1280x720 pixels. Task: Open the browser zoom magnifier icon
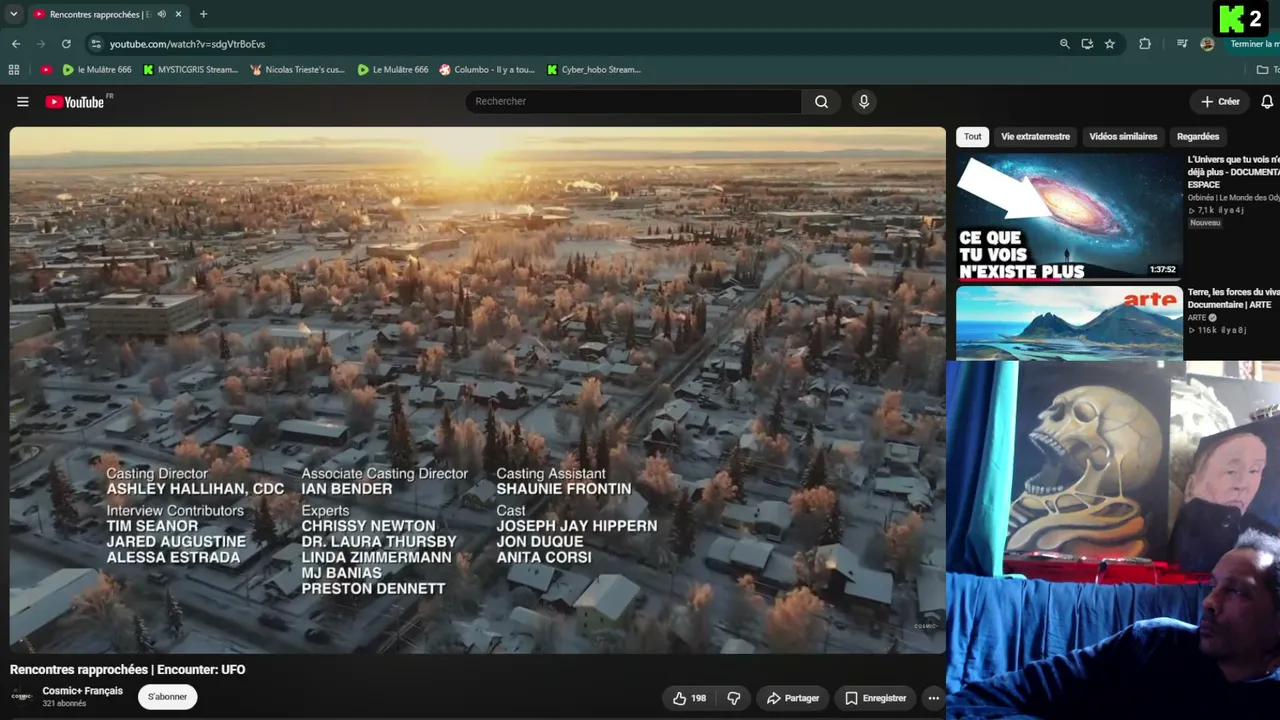1065,44
